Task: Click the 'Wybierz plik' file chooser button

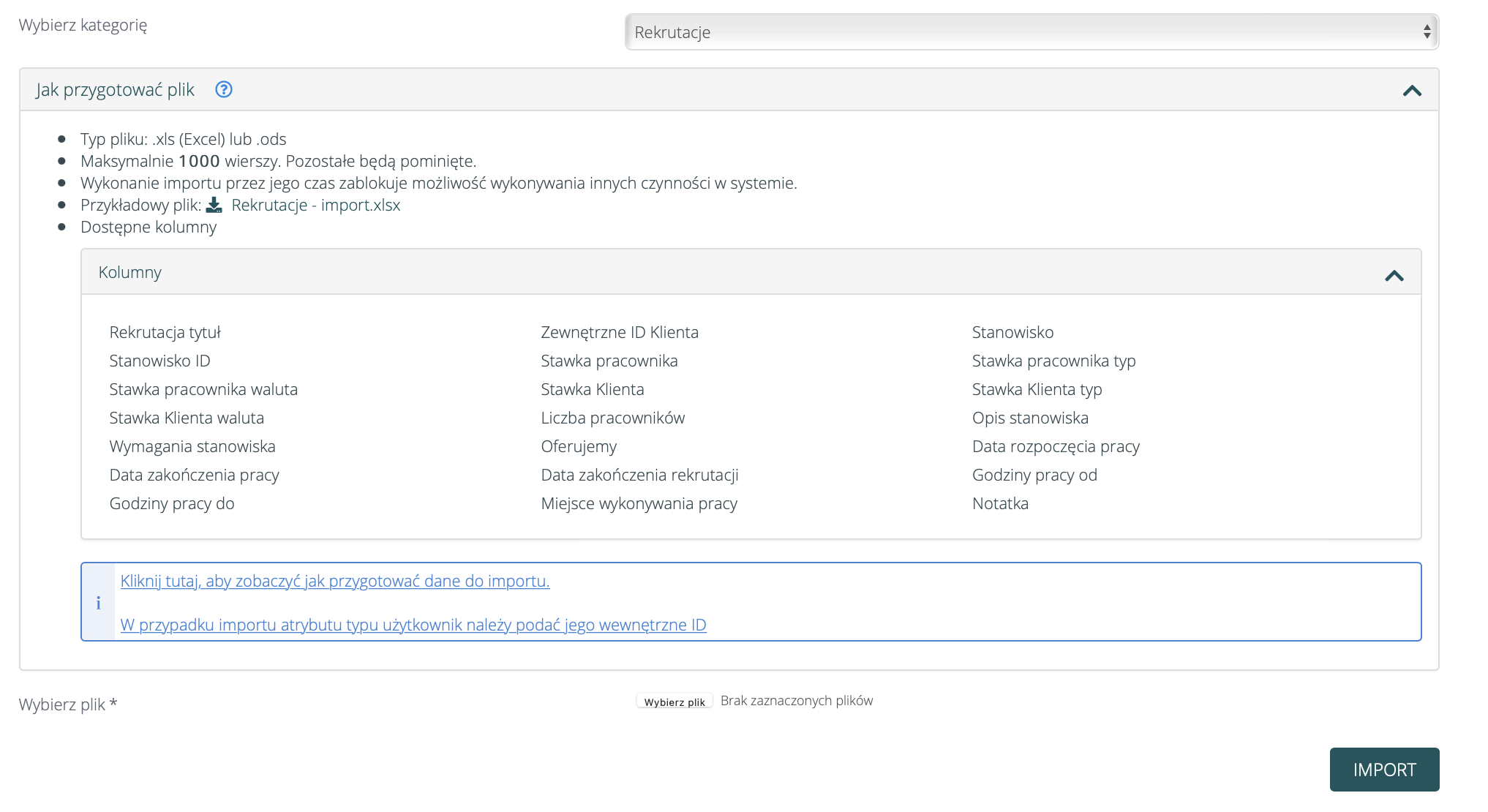Action: (x=674, y=702)
